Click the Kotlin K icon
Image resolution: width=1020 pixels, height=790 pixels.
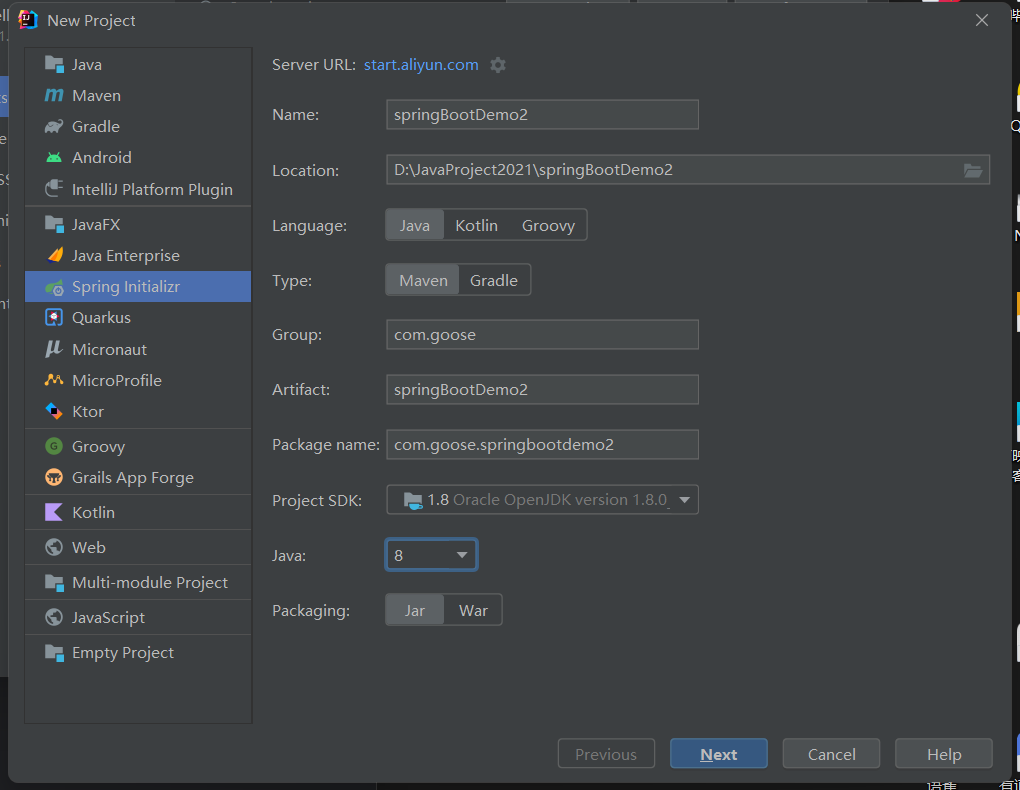click(x=54, y=512)
